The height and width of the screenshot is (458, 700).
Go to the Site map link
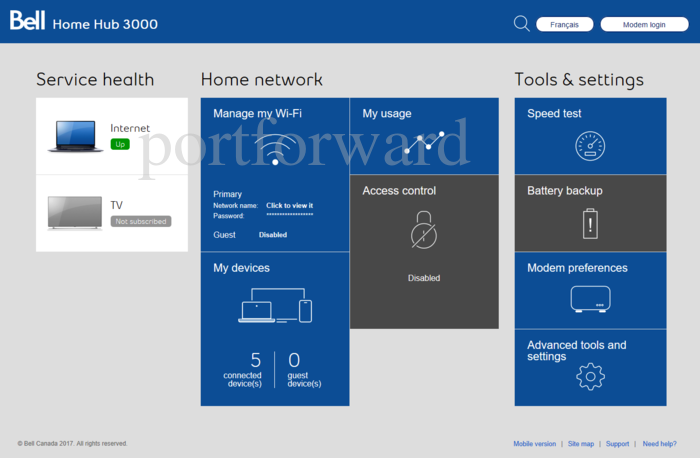pyautogui.click(x=581, y=443)
